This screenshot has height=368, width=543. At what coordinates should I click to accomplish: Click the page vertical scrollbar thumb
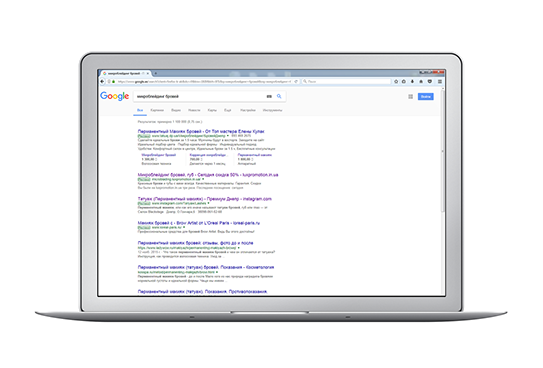click(x=443, y=151)
